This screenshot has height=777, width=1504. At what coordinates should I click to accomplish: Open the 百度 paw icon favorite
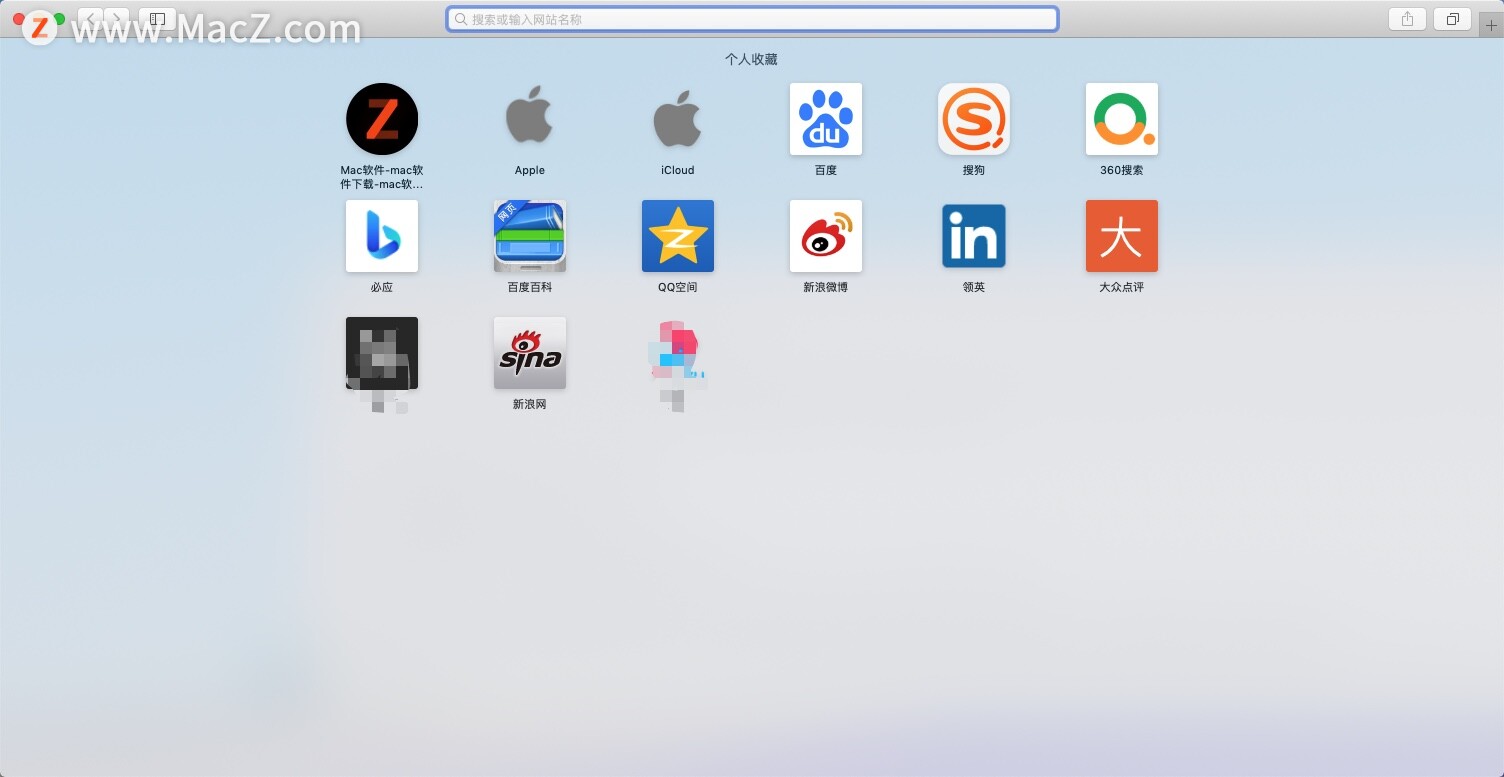pyautogui.click(x=826, y=119)
